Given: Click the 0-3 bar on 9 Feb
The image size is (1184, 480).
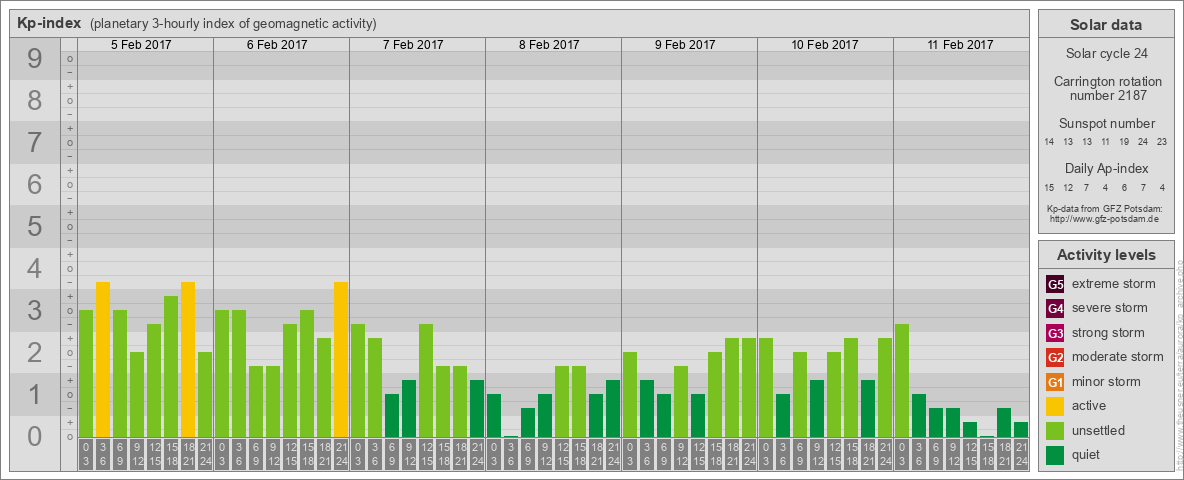Looking at the screenshot, I should 630,395.
